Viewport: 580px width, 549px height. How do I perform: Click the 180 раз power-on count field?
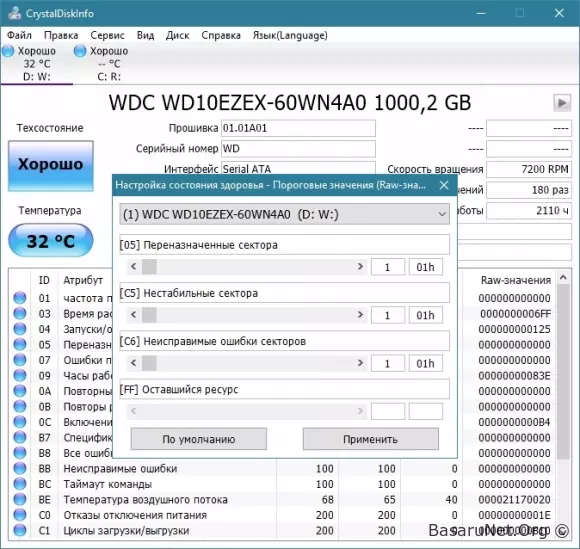[529, 190]
